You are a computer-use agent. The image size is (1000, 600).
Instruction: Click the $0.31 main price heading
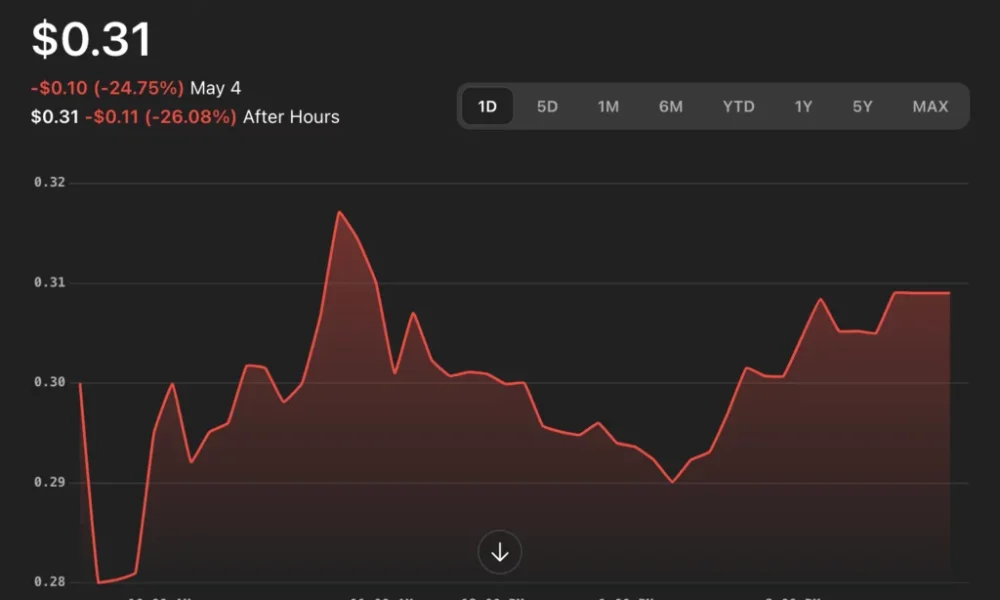[x=91, y=40]
